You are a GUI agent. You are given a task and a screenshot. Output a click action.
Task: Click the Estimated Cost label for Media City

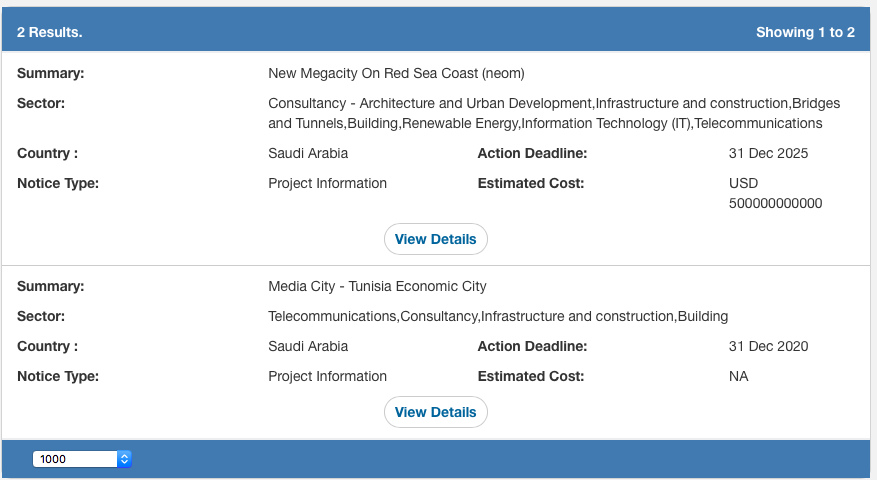(x=530, y=376)
